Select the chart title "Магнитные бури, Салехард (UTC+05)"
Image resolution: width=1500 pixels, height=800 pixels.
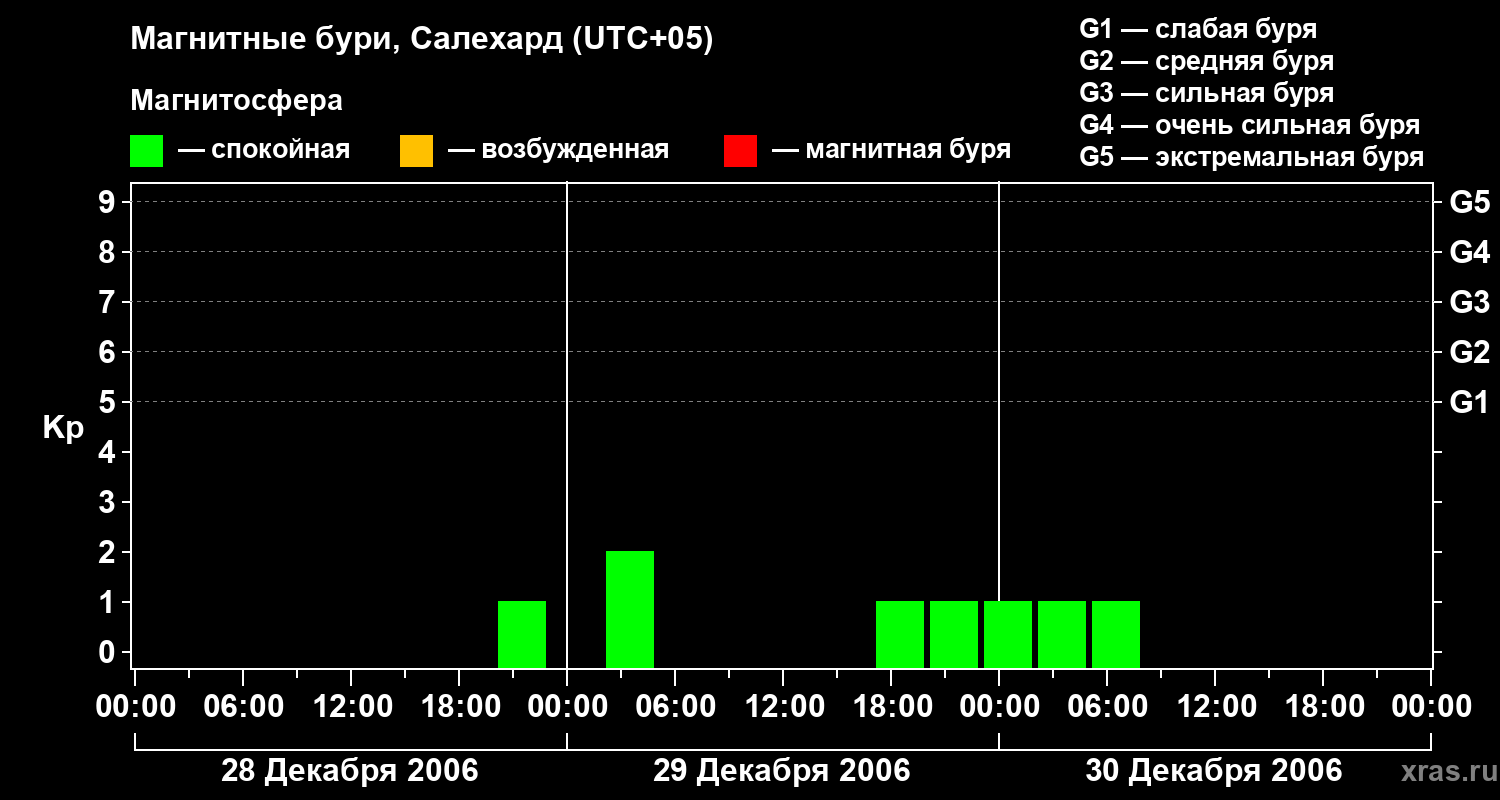click(x=421, y=40)
